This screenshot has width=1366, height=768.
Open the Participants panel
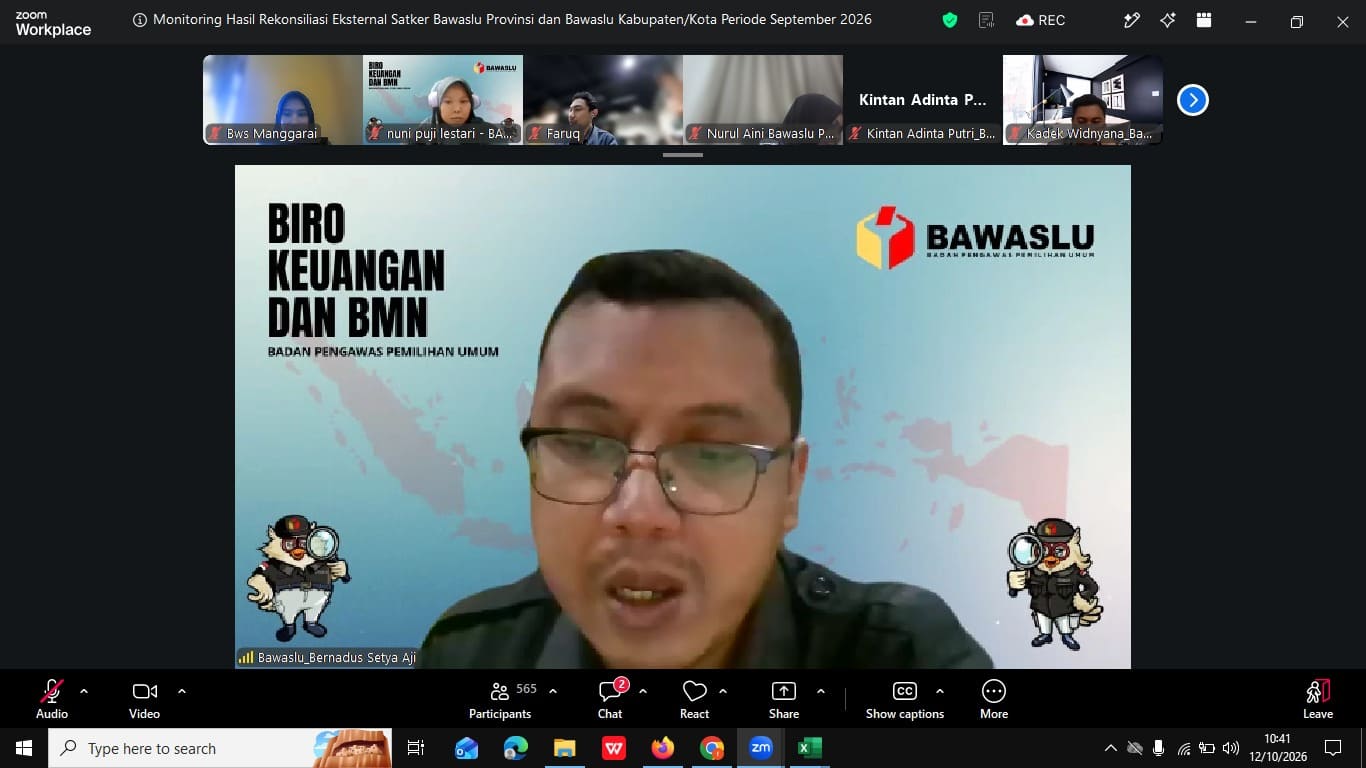500,699
